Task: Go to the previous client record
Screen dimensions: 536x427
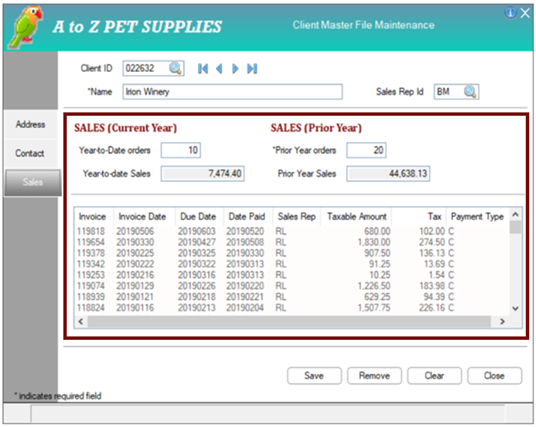Action: (219, 69)
